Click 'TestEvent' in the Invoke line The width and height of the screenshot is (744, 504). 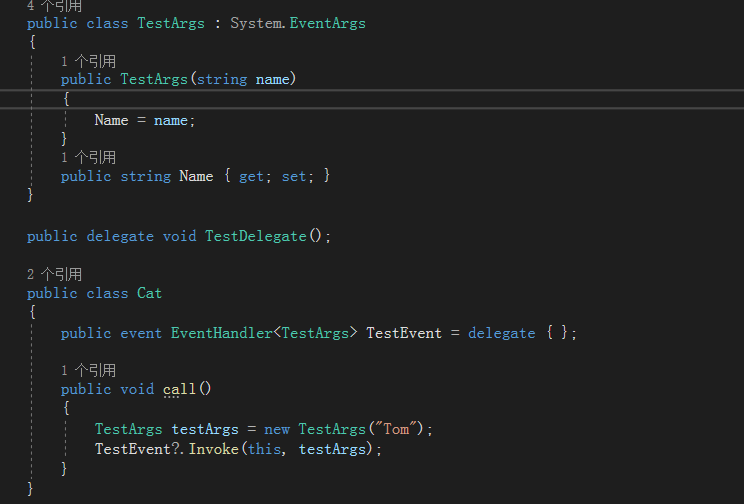point(132,449)
